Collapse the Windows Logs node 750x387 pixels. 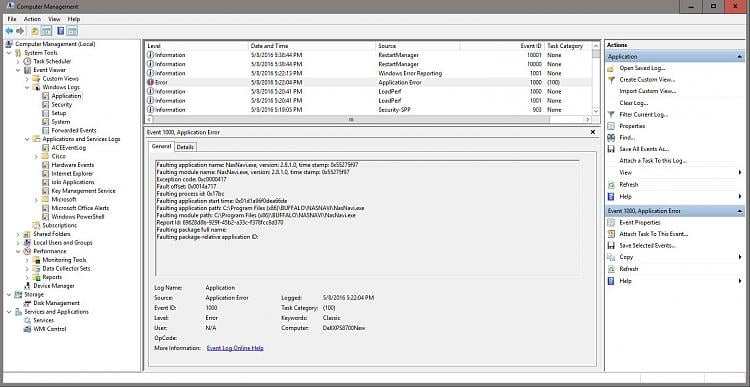[27, 87]
